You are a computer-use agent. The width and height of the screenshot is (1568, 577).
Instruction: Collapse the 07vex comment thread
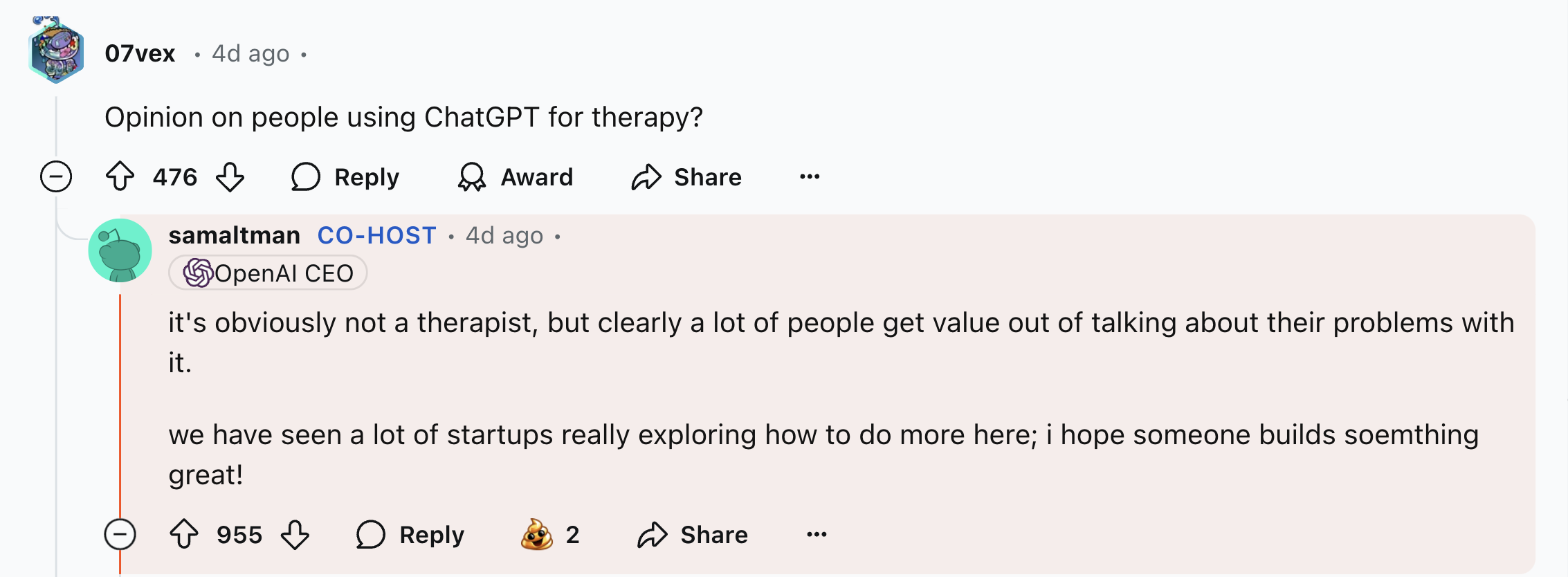pyautogui.click(x=55, y=176)
